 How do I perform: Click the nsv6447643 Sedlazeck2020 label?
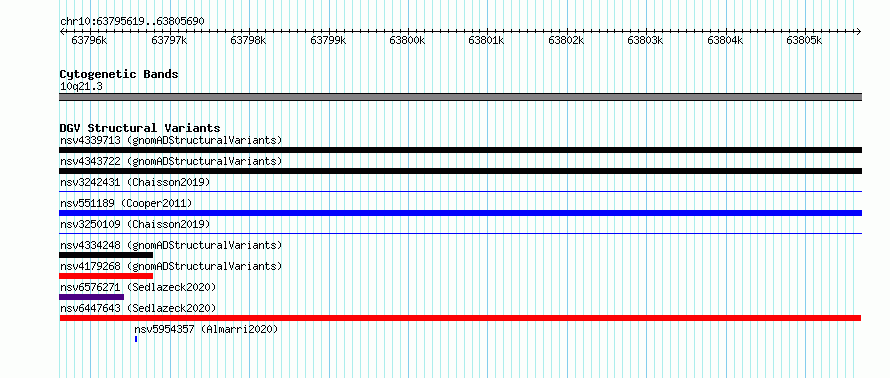[138, 308]
